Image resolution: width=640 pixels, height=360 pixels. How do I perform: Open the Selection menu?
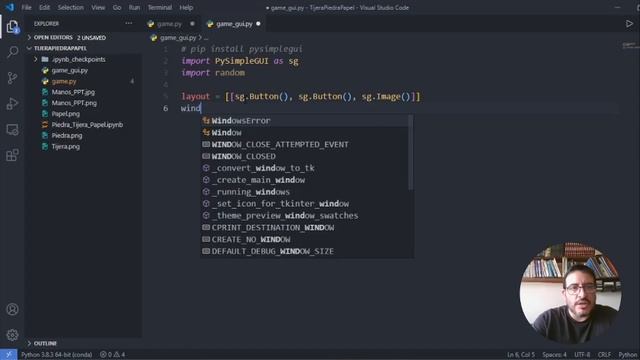click(71, 7)
